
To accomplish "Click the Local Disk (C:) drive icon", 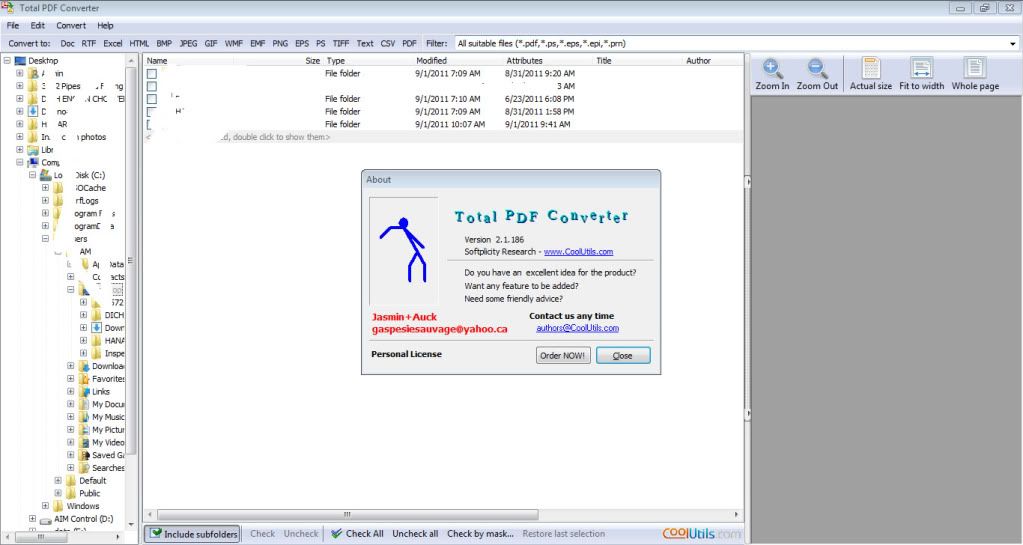I will click(45, 175).
